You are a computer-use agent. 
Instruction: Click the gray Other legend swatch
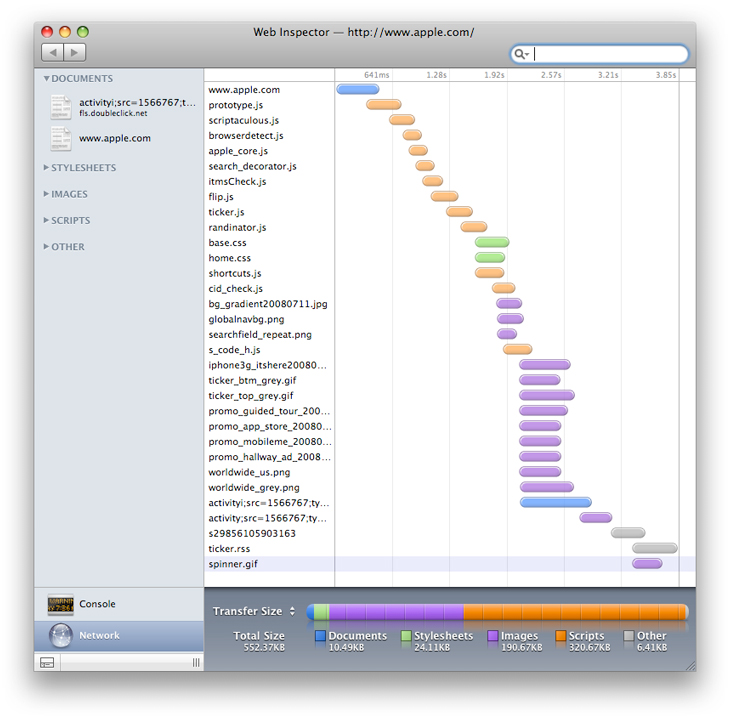click(629, 636)
